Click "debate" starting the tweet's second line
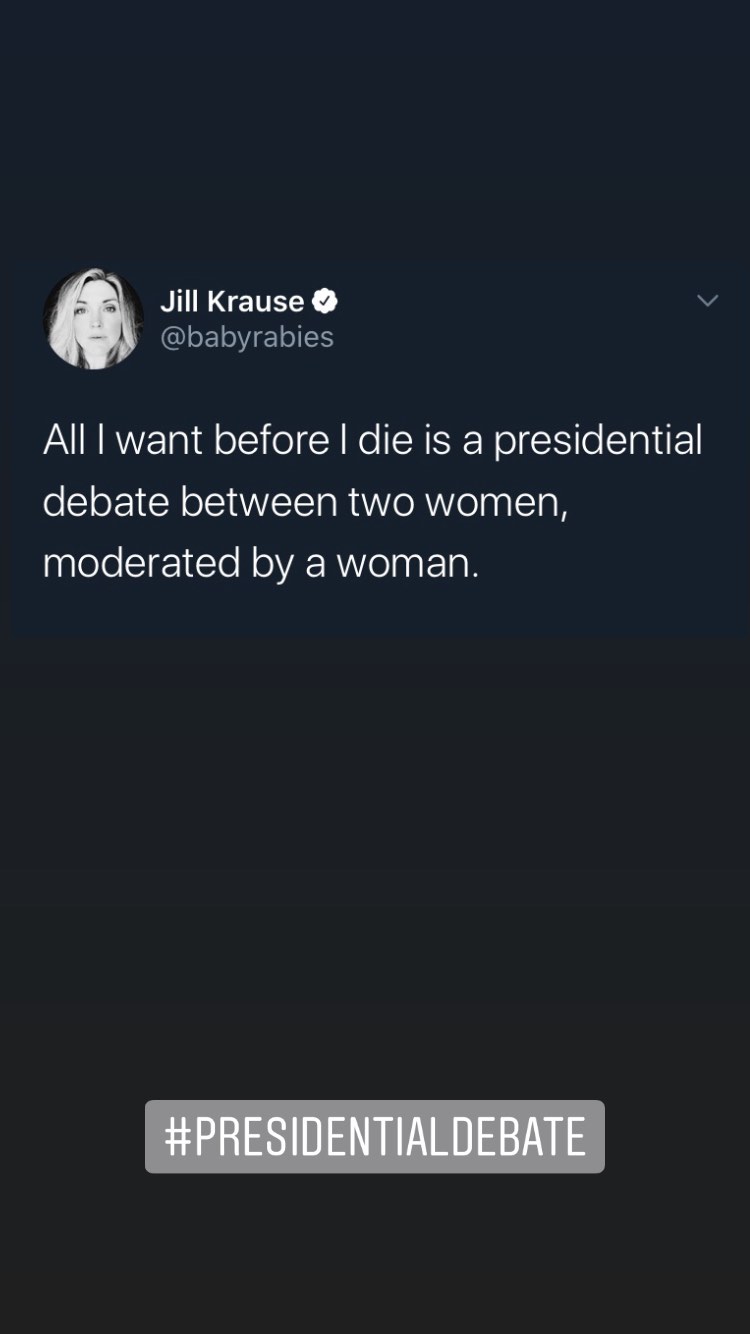Image resolution: width=750 pixels, height=1334 pixels. [105, 501]
